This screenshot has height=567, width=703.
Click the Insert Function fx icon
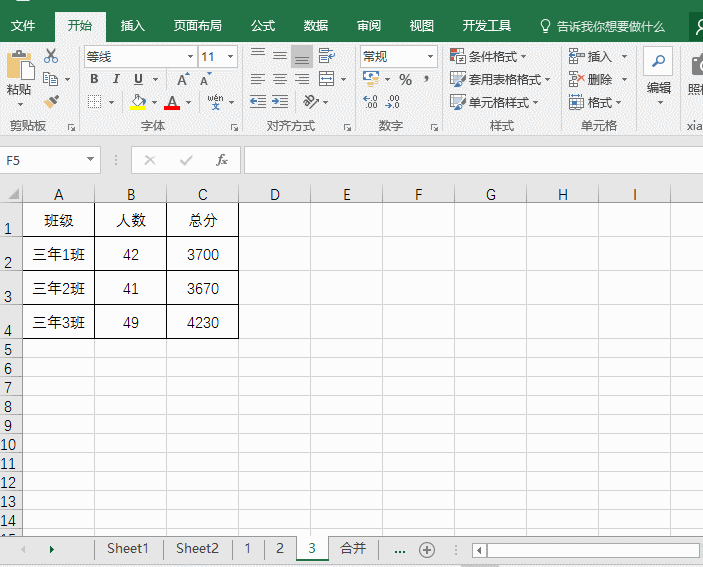[222, 160]
